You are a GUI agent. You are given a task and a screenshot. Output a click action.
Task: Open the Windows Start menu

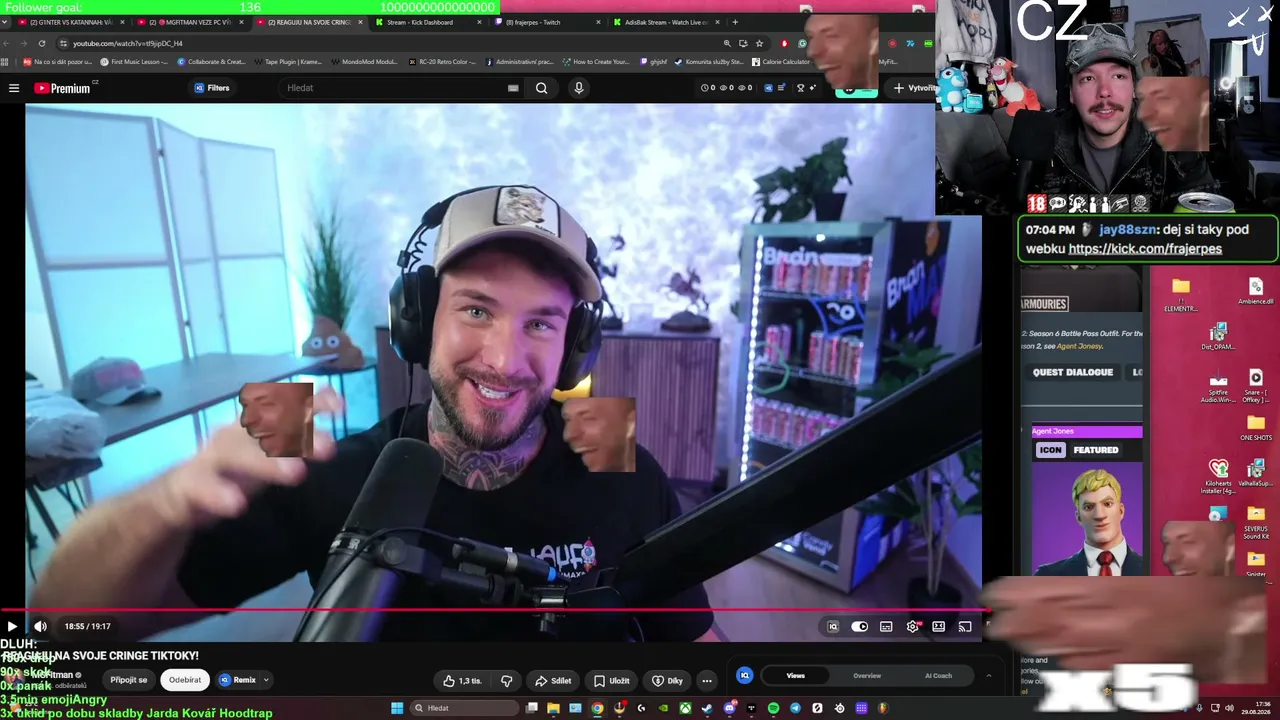click(x=397, y=708)
